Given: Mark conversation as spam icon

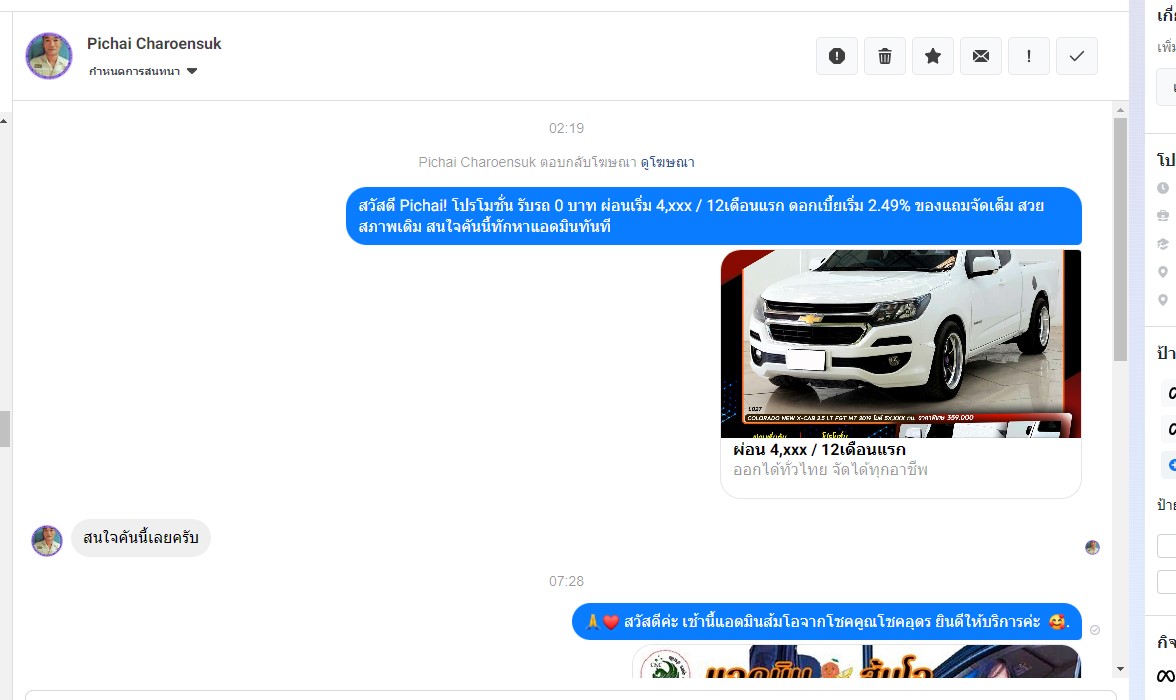Looking at the screenshot, I should [x=836, y=56].
